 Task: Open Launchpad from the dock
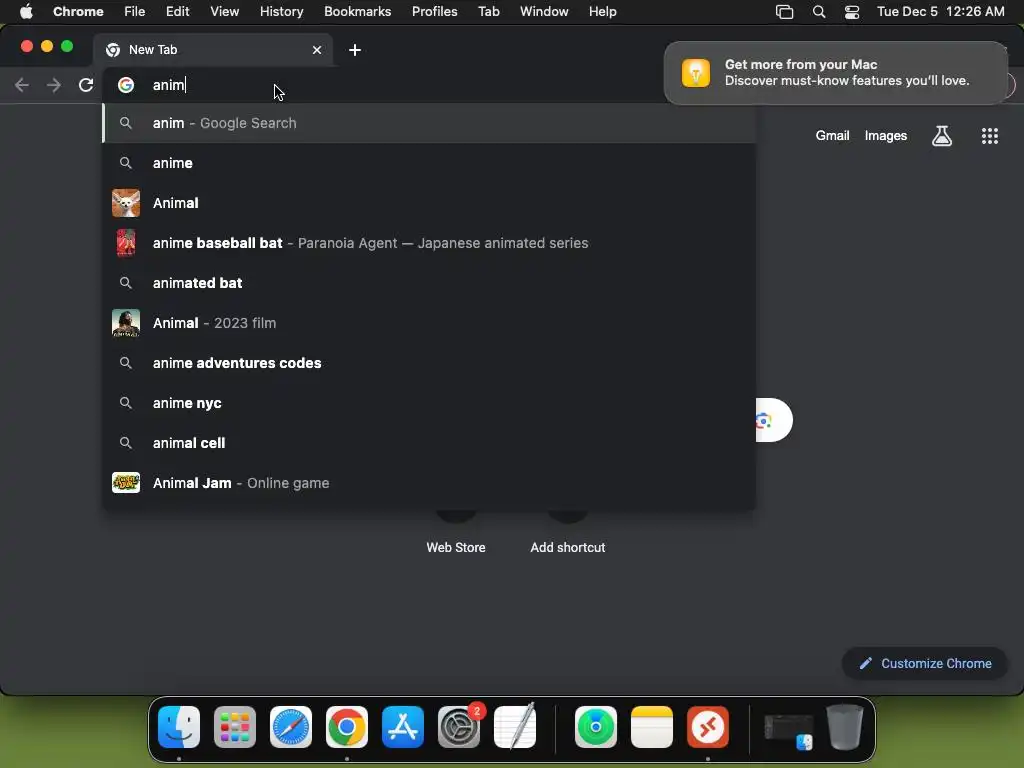click(x=234, y=727)
